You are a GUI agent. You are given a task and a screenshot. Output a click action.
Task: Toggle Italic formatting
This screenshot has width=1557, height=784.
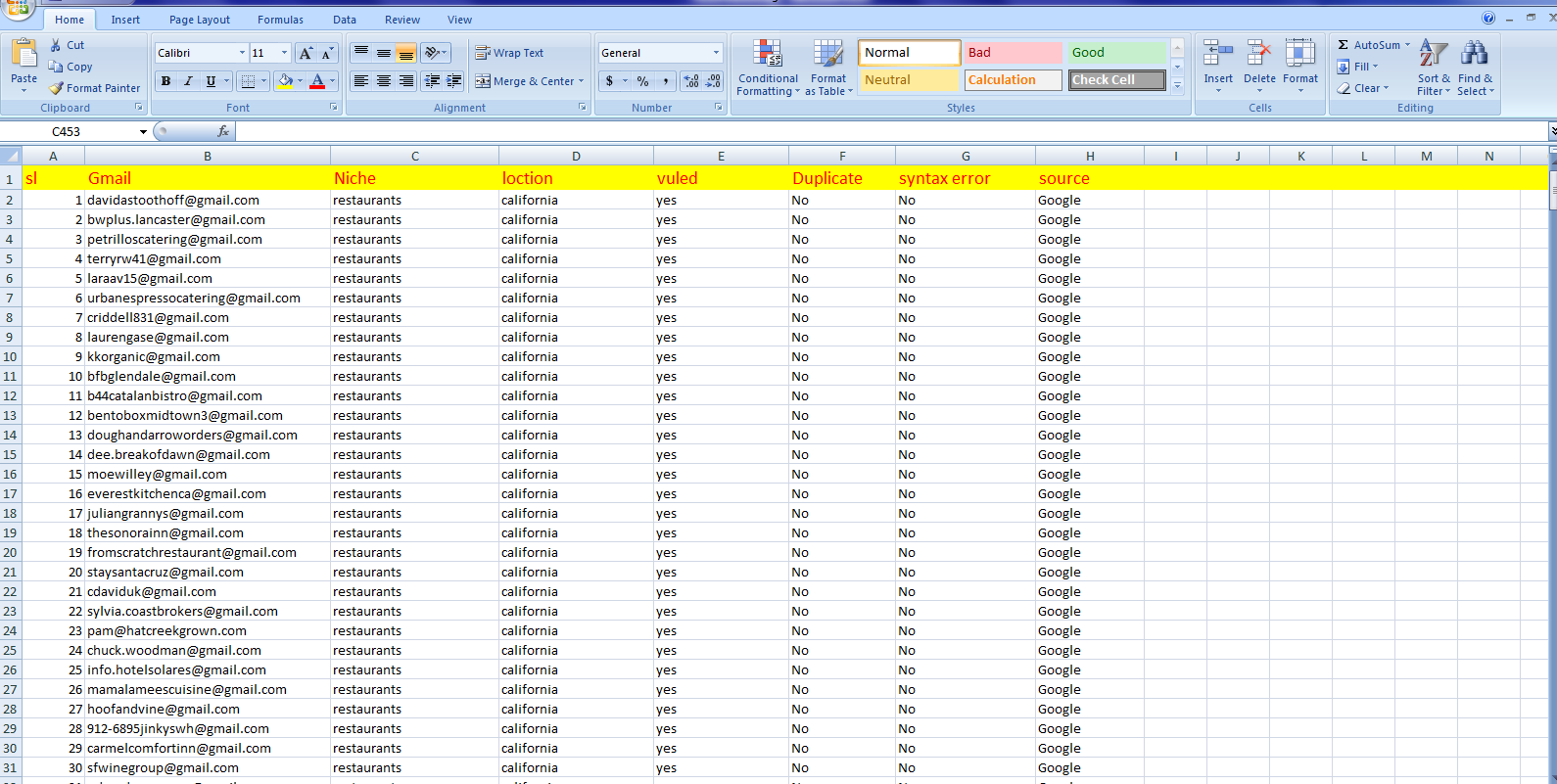click(188, 81)
